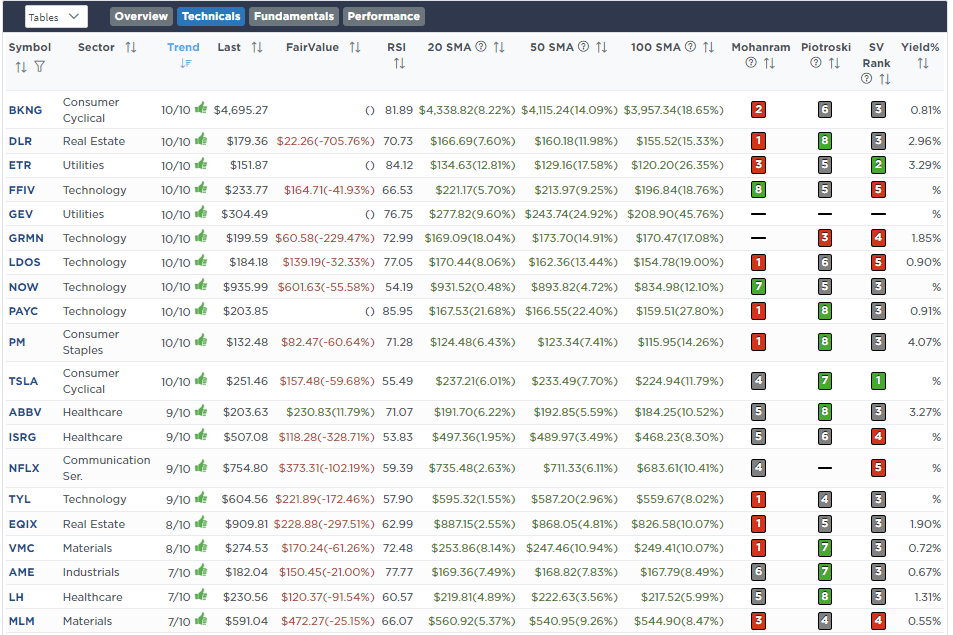This screenshot has height=635, width=953.
Task: Sort by FairValue arrows
Action: click(356, 47)
